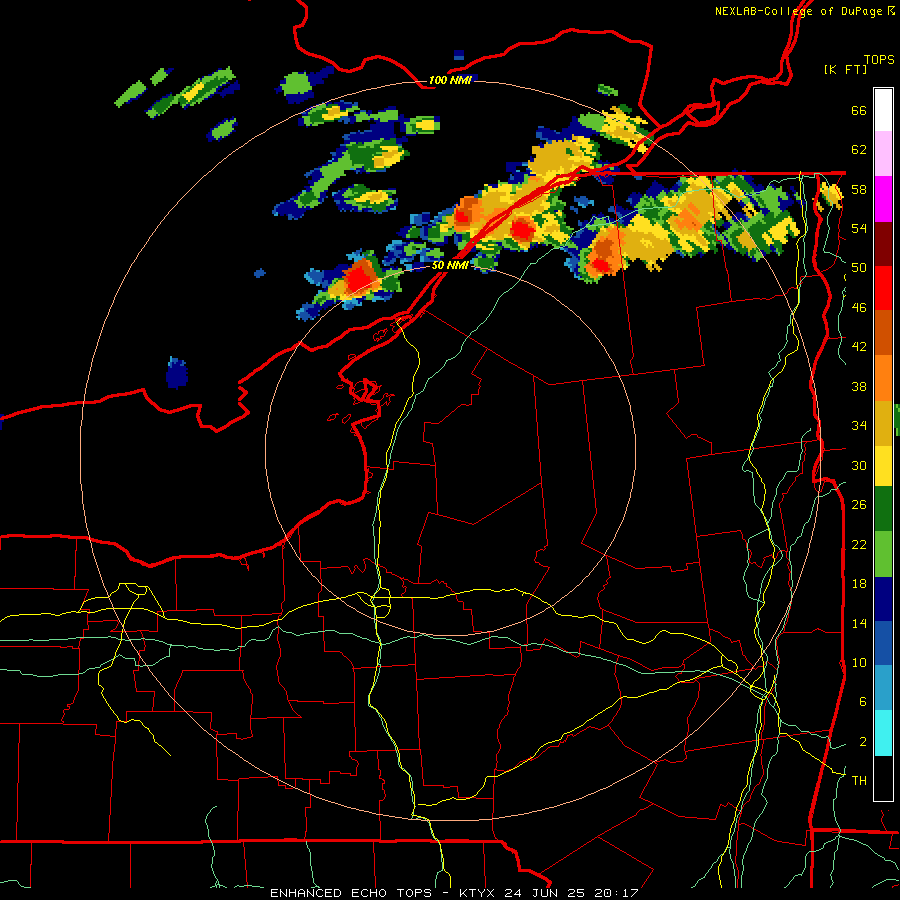Viewport: 900px width, 900px height.
Task: Click the '30' legend value
Action: click(859, 465)
